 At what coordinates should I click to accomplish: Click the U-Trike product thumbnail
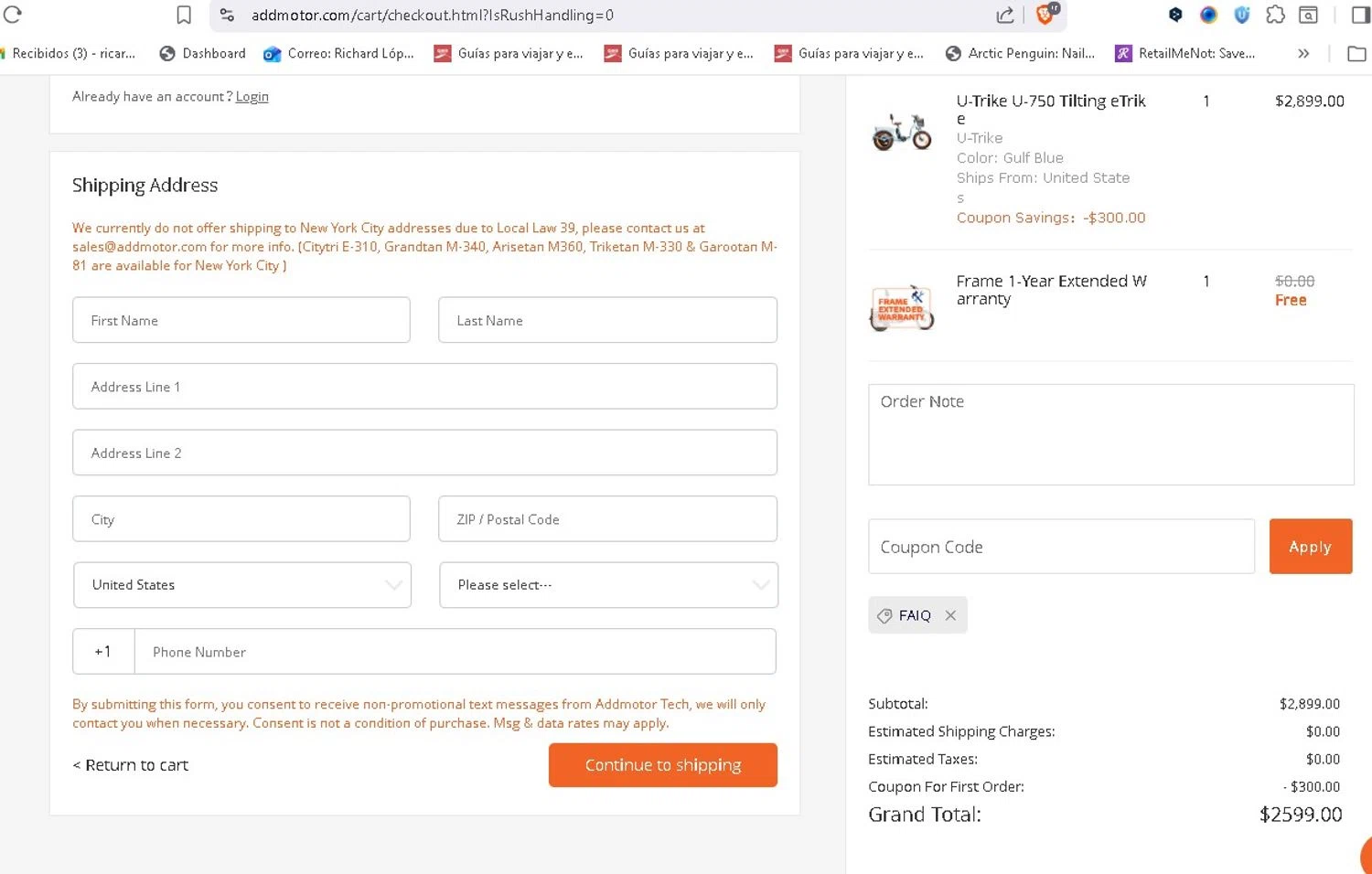(902, 132)
